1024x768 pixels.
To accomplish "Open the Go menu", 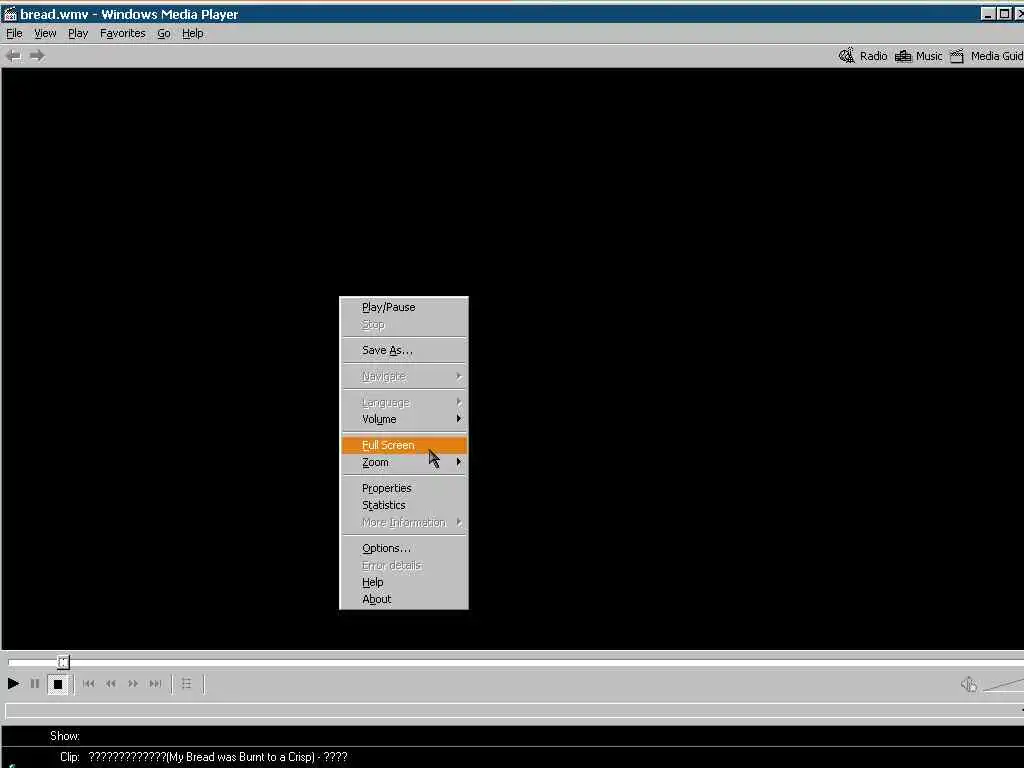I will click(x=164, y=33).
